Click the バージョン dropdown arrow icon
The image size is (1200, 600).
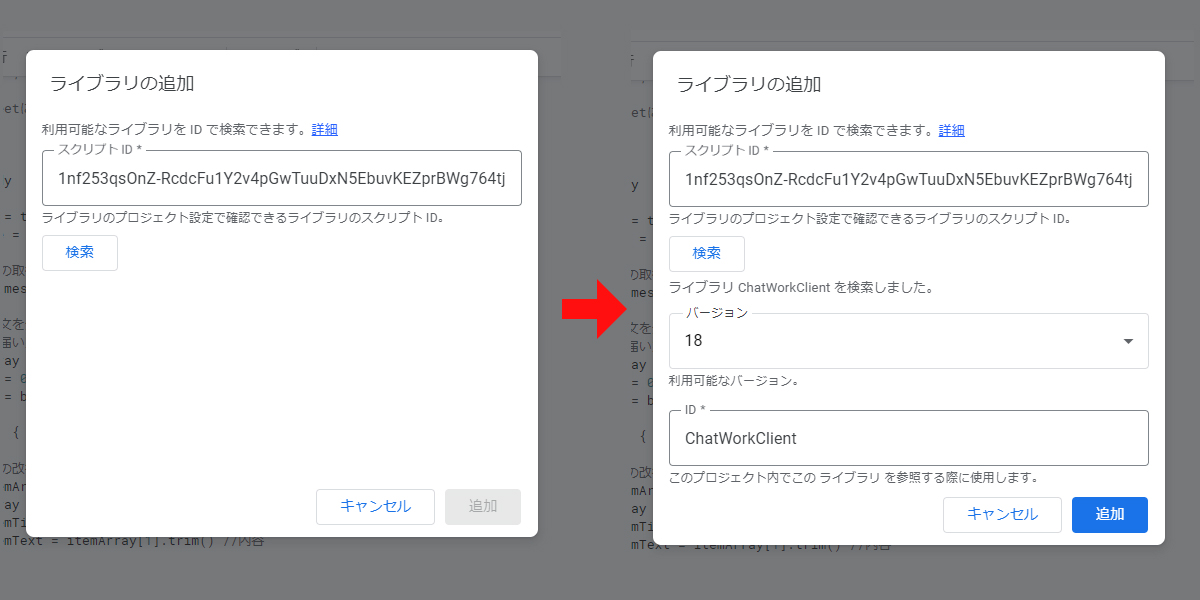pos(1128,341)
